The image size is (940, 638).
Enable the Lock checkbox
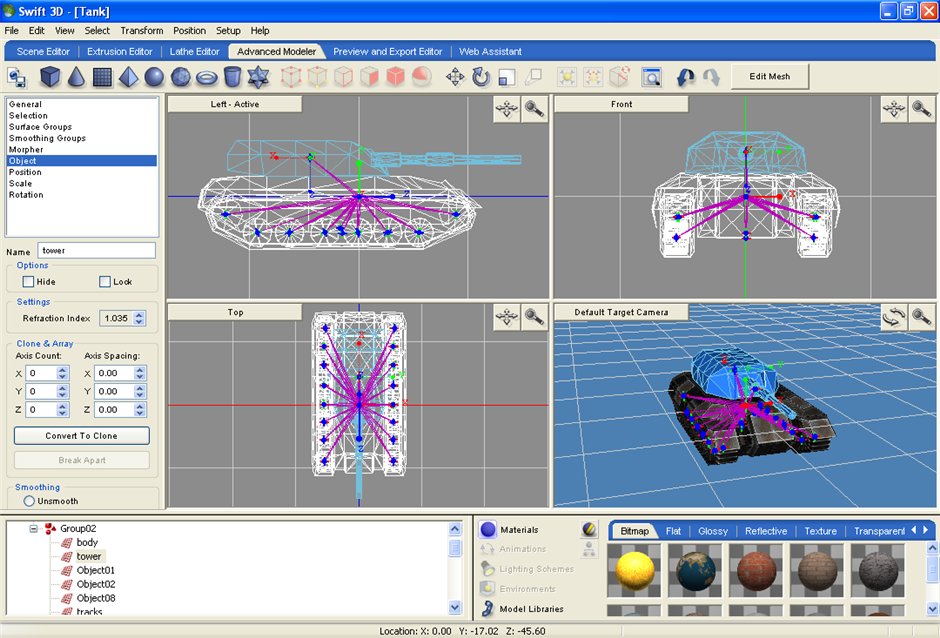pos(105,281)
